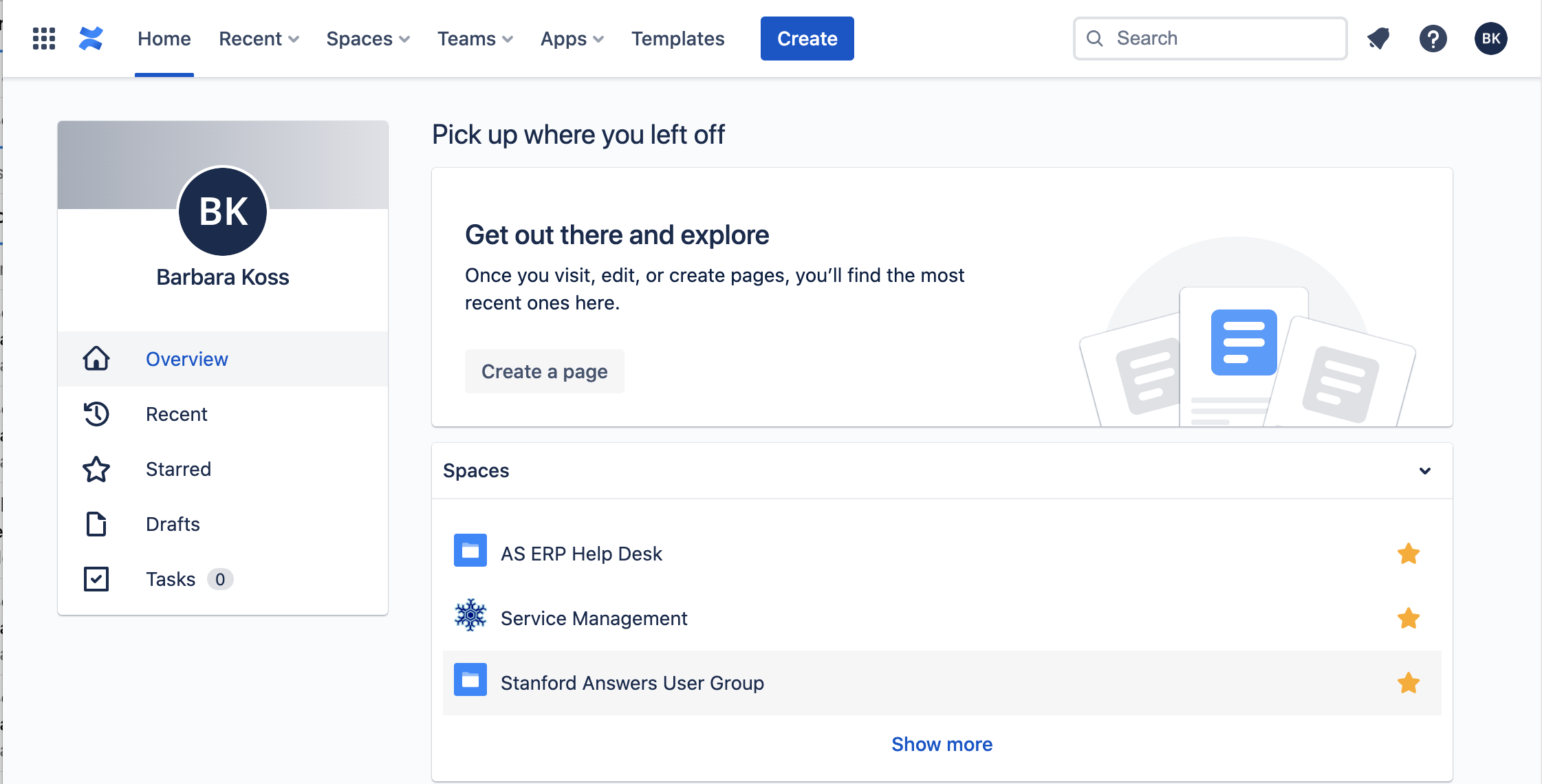The width and height of the screenshot is (1542, 784).
Task: Open the Spaces dropdown in top navigation
Action: [368, 39]
